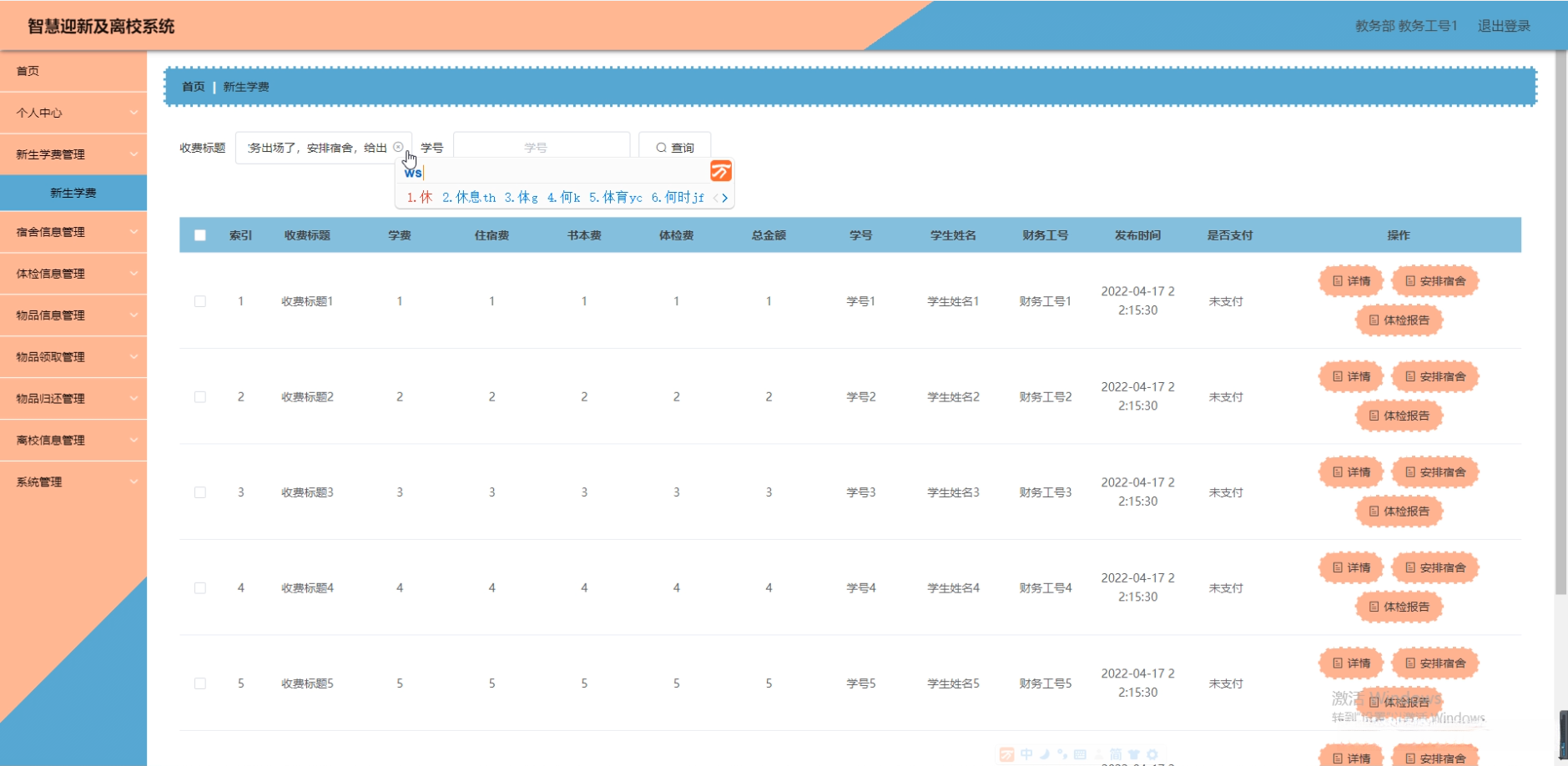Click the 发布时间 column header
The width and height of the screenshot is (1568, 766).
coord(1138,235)
